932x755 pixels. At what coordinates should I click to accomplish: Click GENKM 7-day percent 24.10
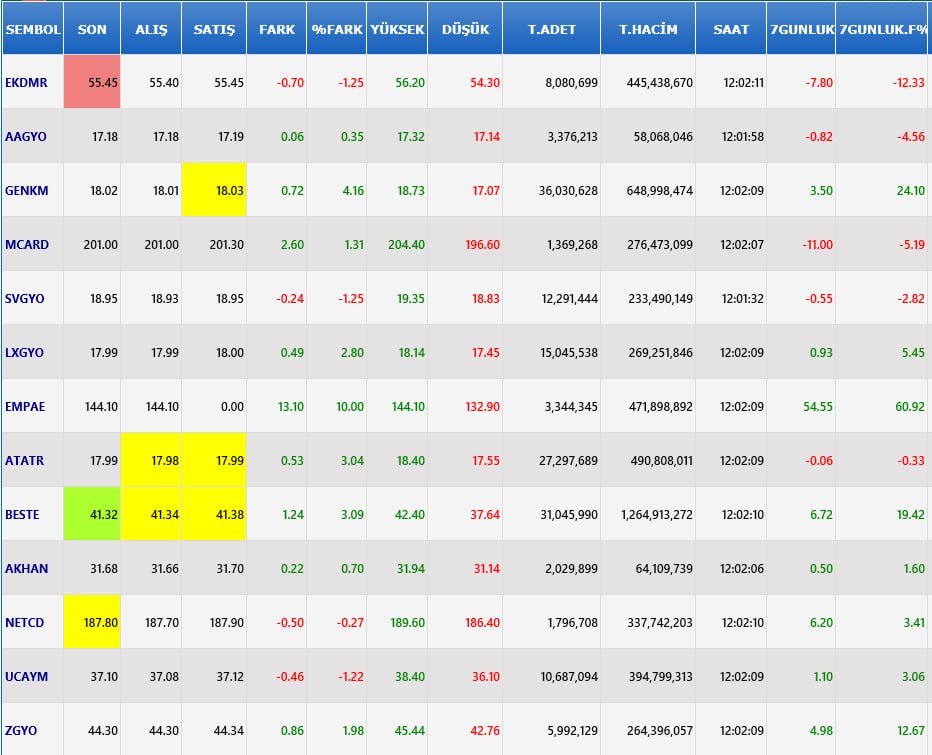(911, 191)
